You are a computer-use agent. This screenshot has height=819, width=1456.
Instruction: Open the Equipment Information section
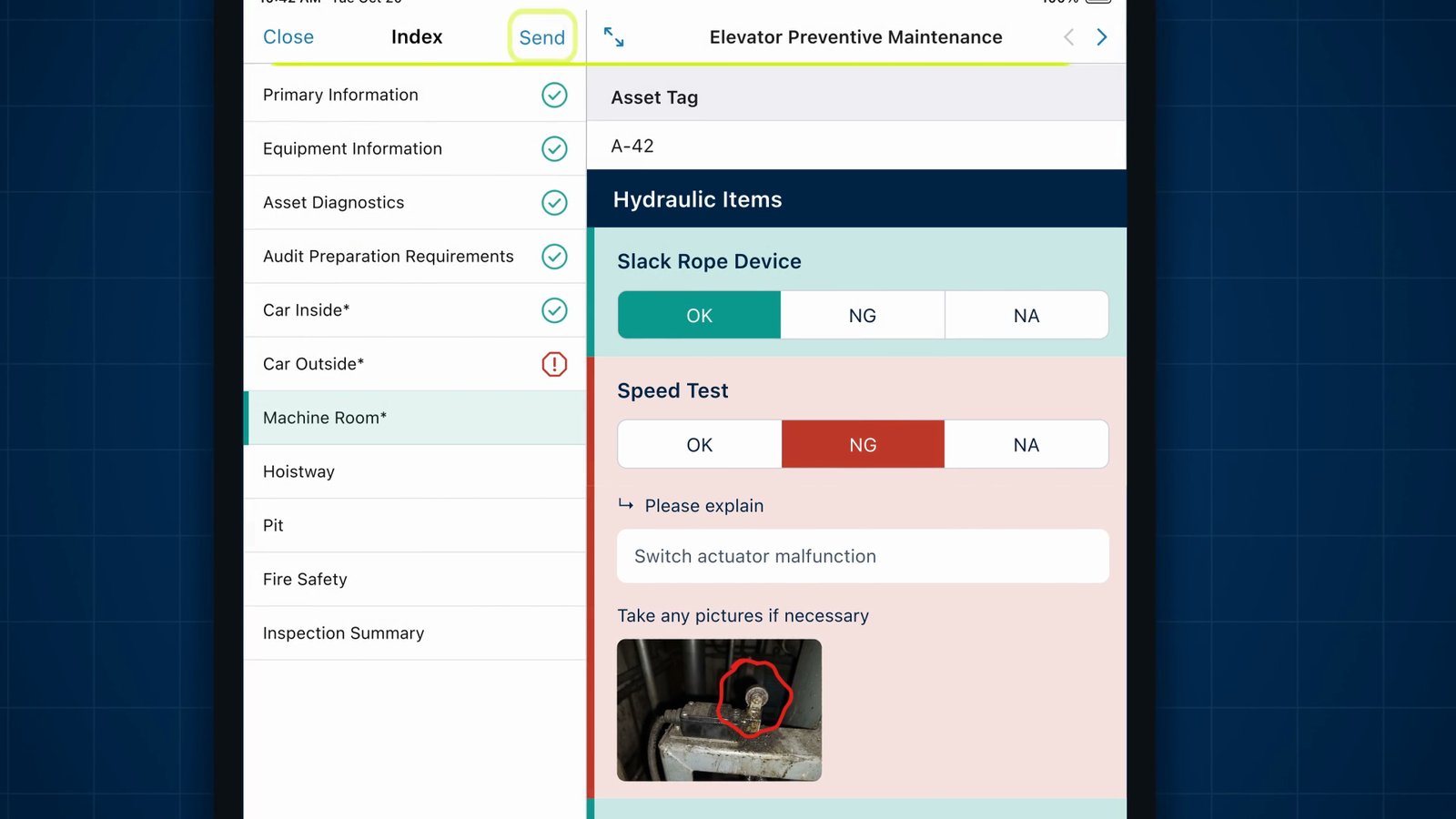click(415, 148)
